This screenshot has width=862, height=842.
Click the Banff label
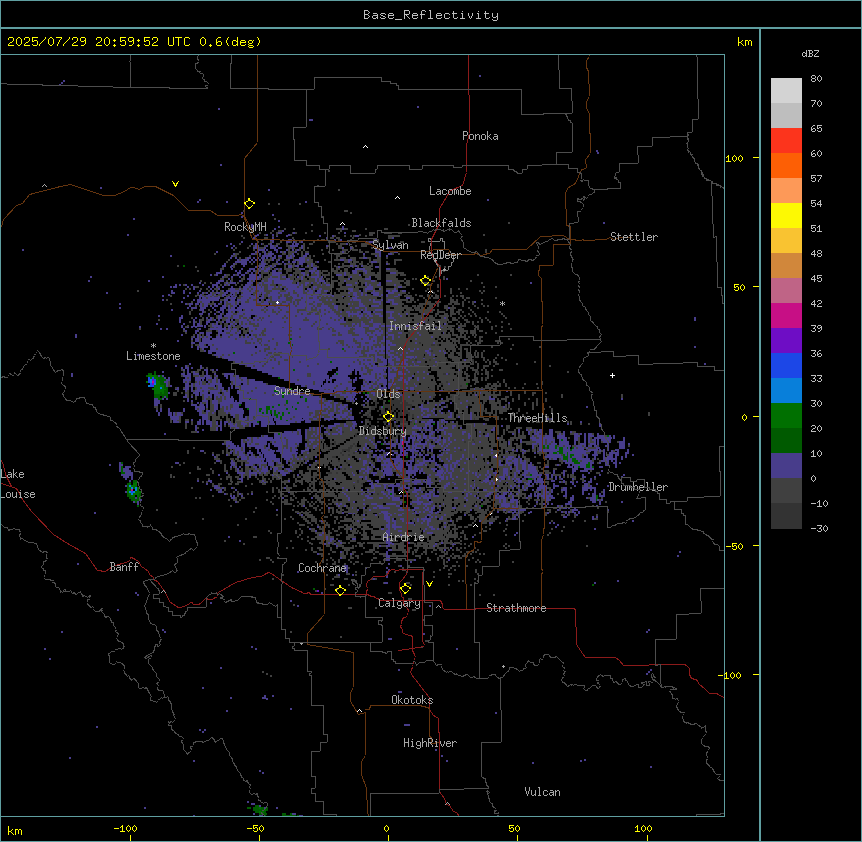point(124,567)
